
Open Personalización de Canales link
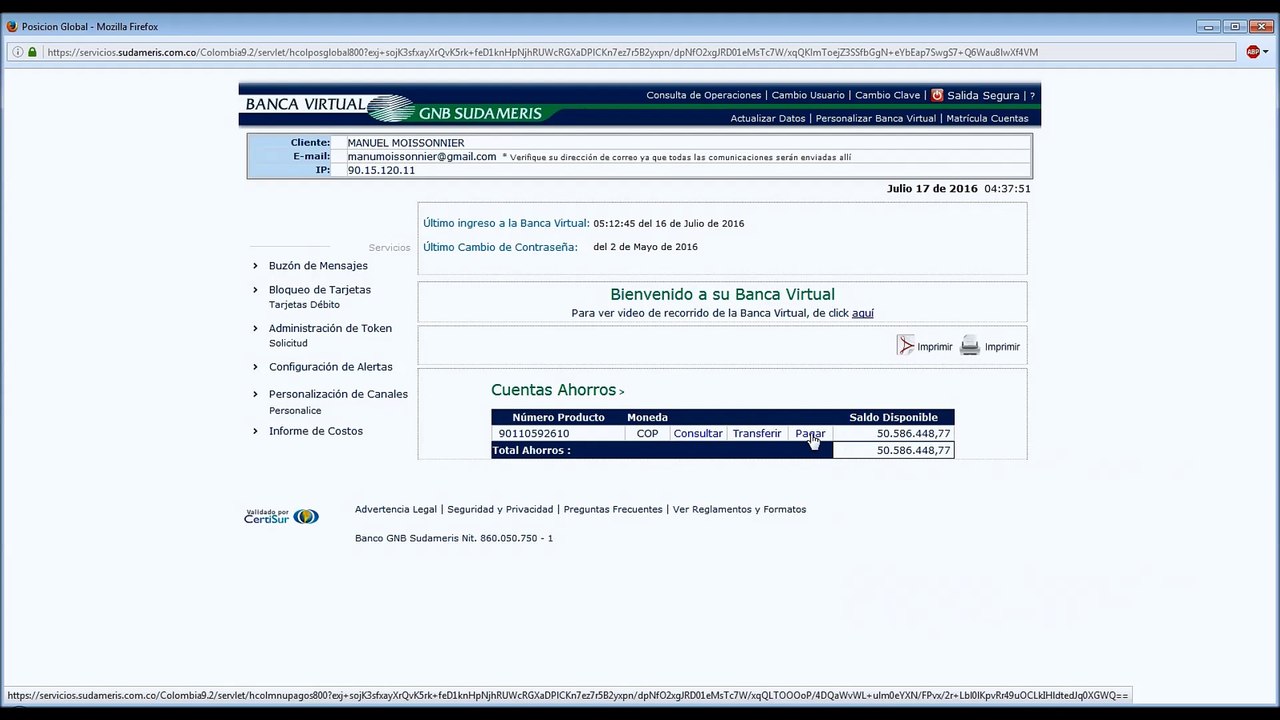point(338,394)
